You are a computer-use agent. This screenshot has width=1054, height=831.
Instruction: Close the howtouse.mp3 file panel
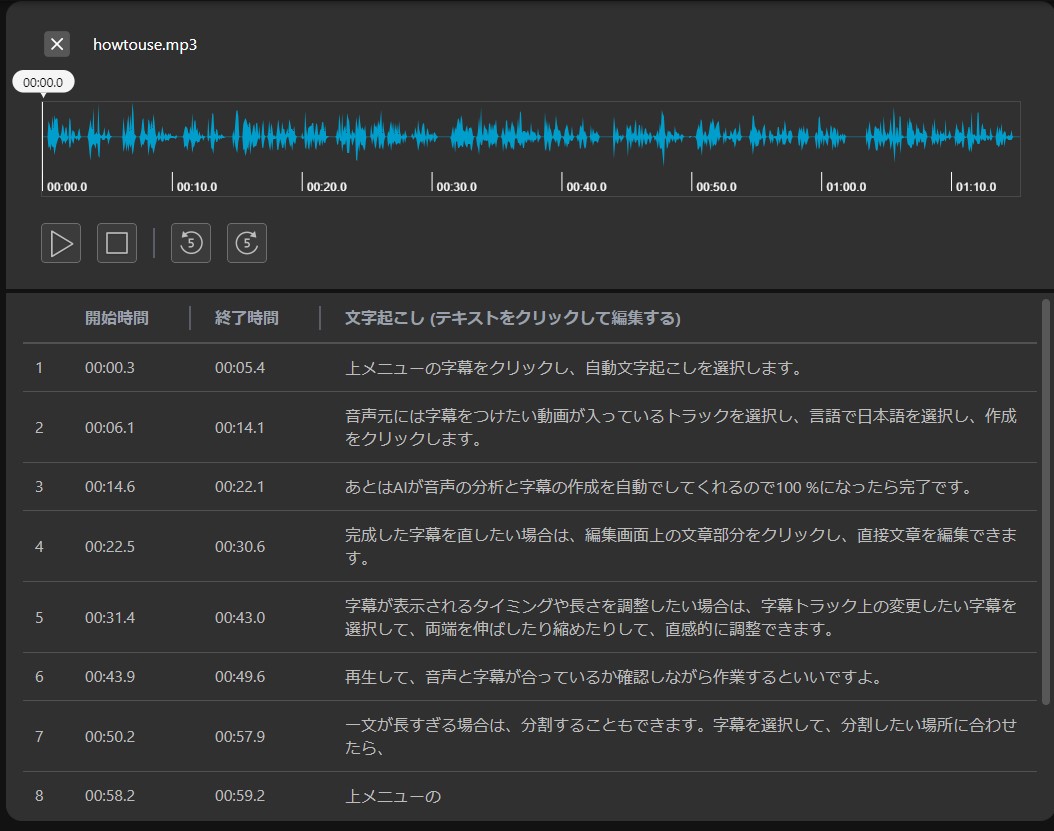click(x=57, y=44)
